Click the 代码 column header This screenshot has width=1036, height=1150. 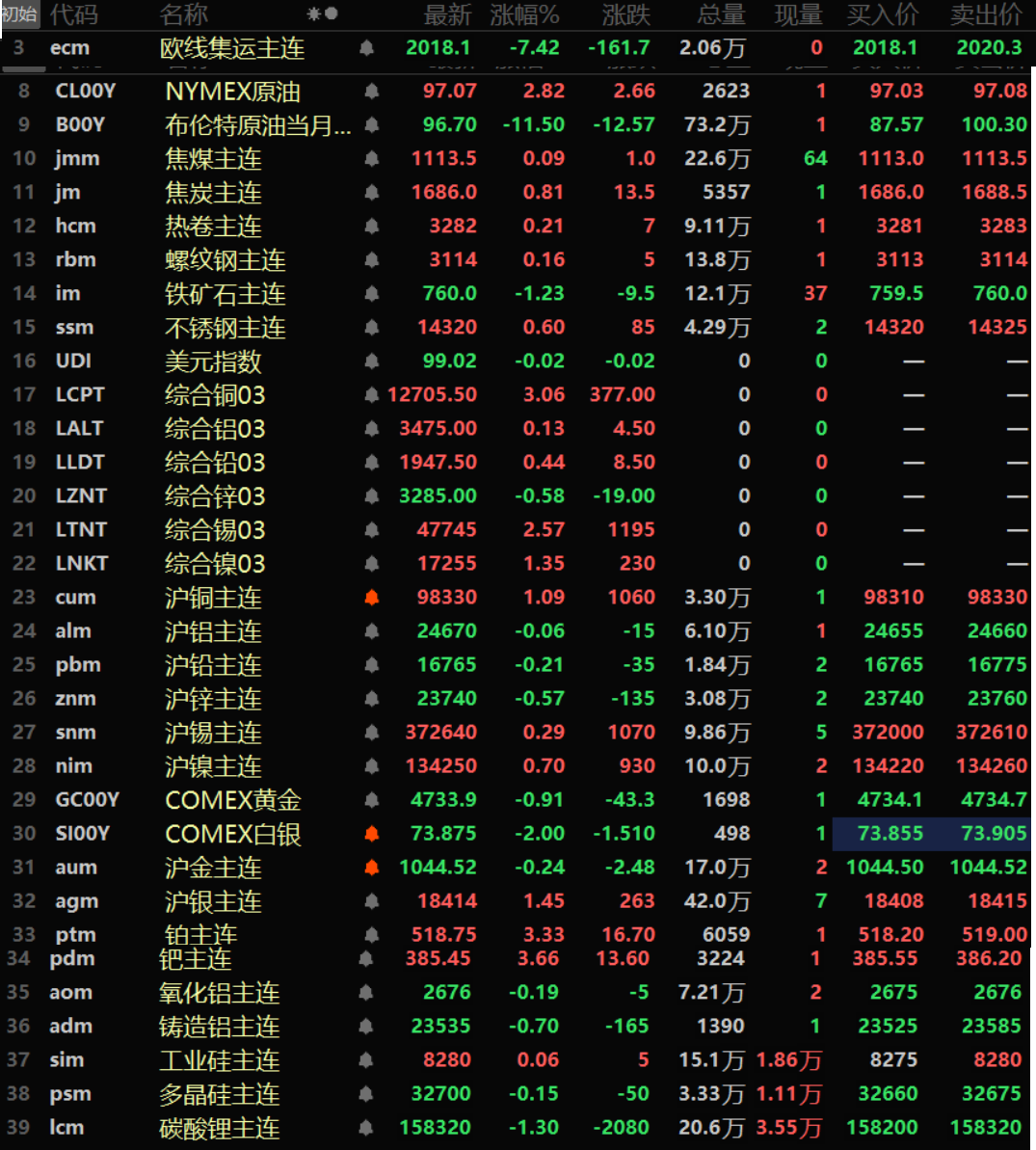pos(74,14)
